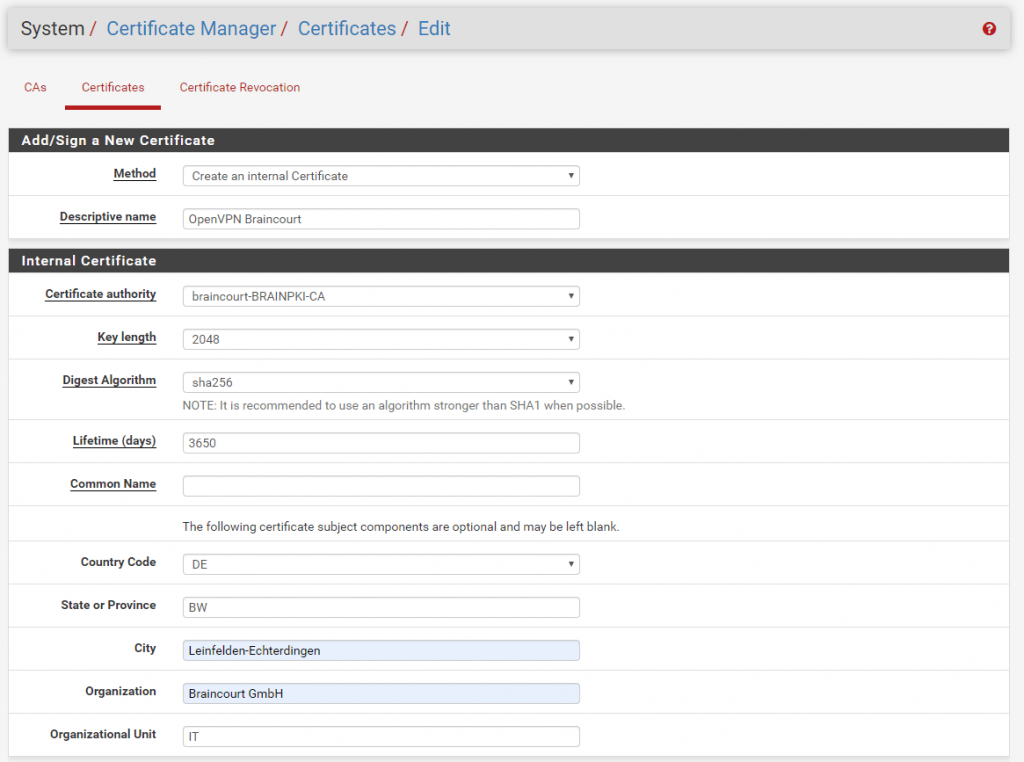Image resolution: width=1024 pixels, height=762 pixels.
Task: Click the Organizational Unit label
Action: click(x=103, y=735)
